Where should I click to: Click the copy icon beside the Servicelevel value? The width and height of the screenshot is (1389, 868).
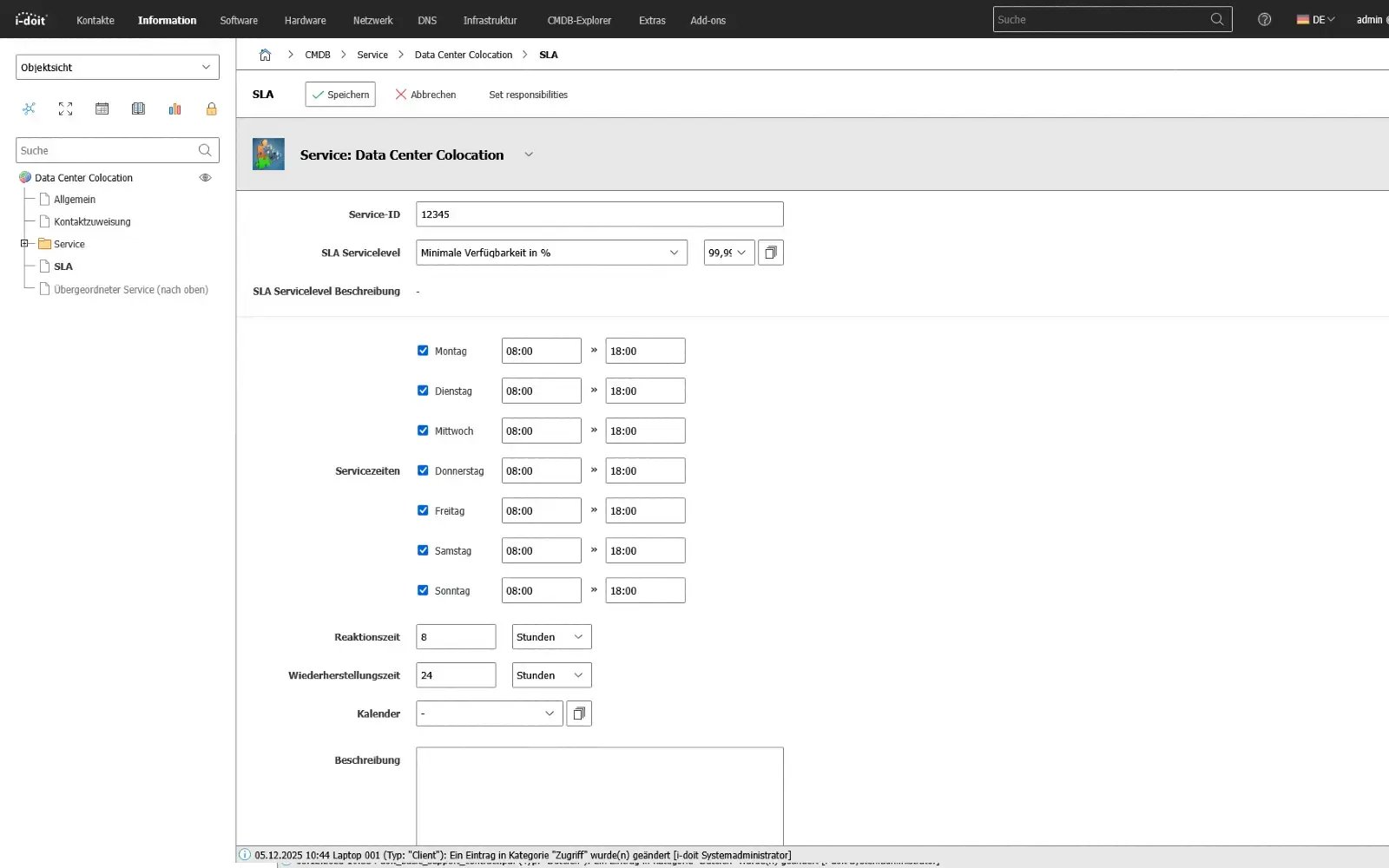click(770, 253)
